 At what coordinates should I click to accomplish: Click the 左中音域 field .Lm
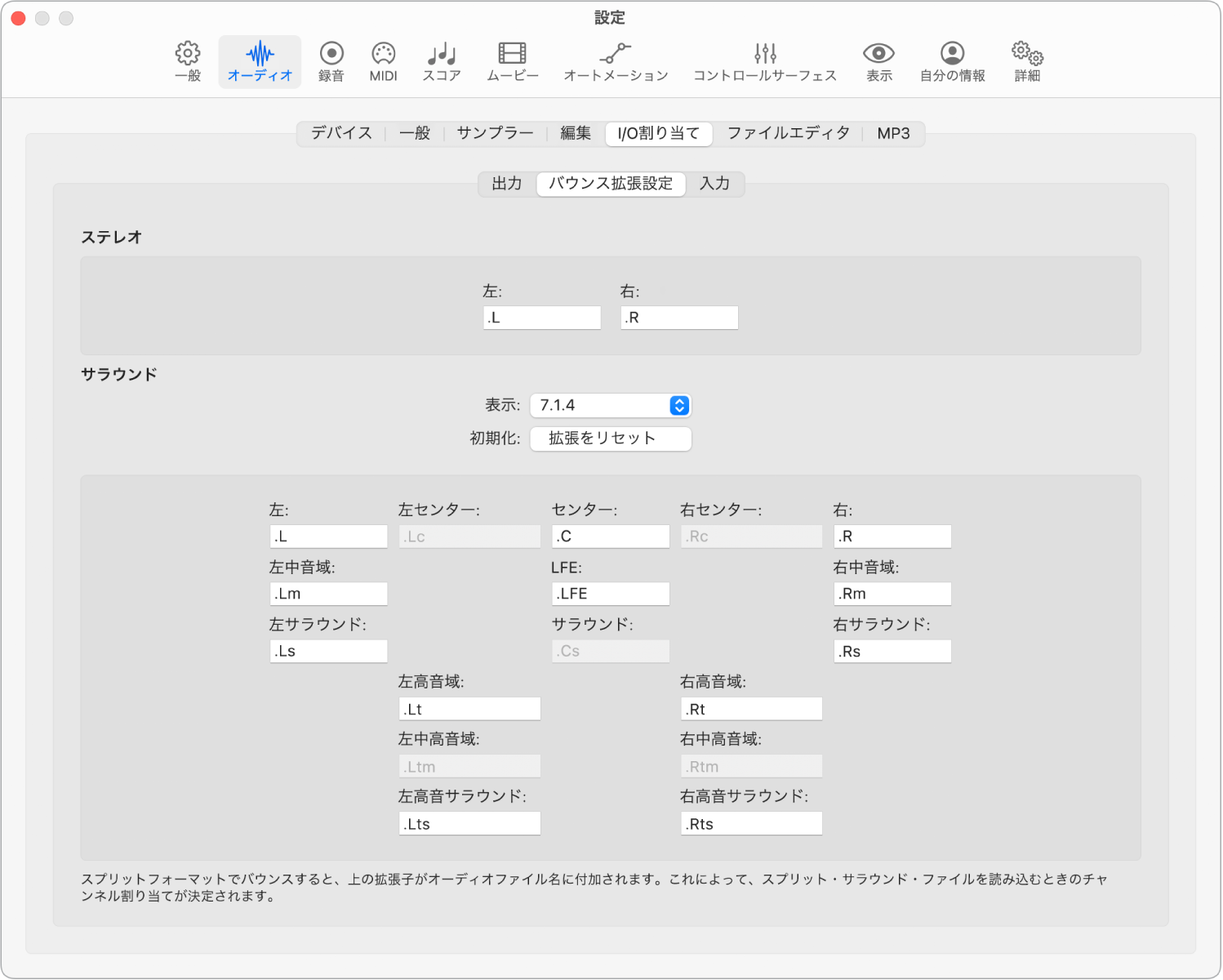coord(328,594)
